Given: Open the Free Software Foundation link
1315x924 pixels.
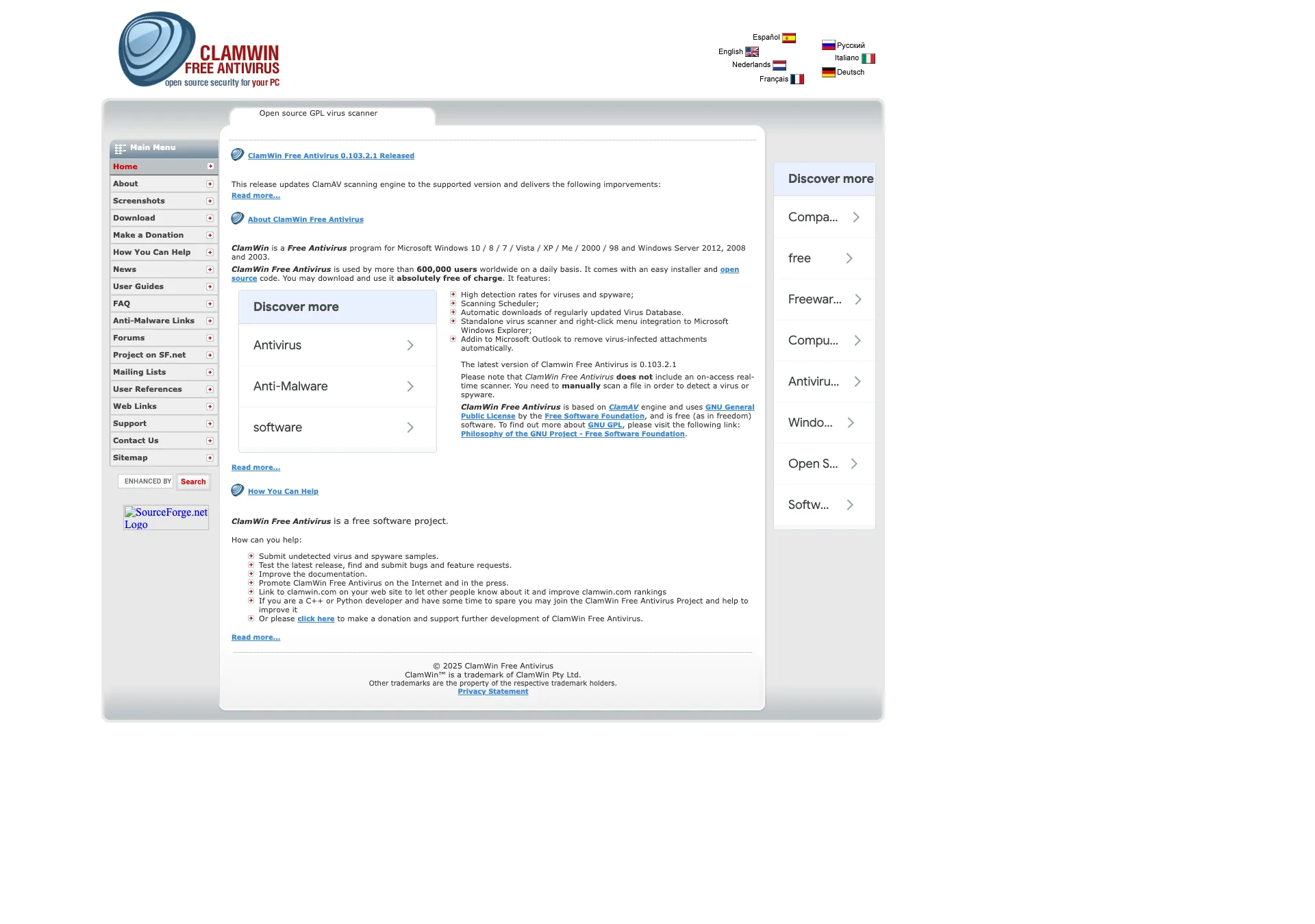Looking at the screenshot, I should 594,416.
